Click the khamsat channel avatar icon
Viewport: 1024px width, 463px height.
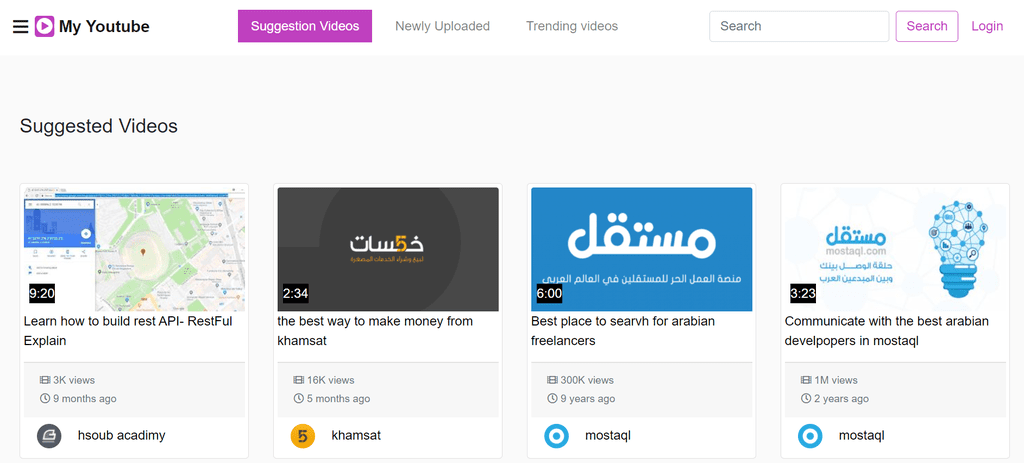pyautogui.click(x=303, y=436)
